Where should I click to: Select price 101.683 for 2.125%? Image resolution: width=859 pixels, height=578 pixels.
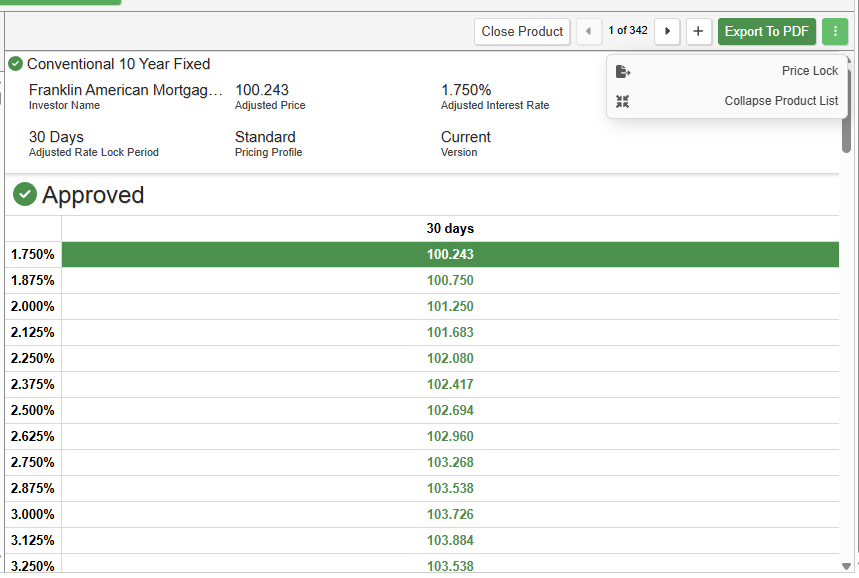click(x=450, y=333)
